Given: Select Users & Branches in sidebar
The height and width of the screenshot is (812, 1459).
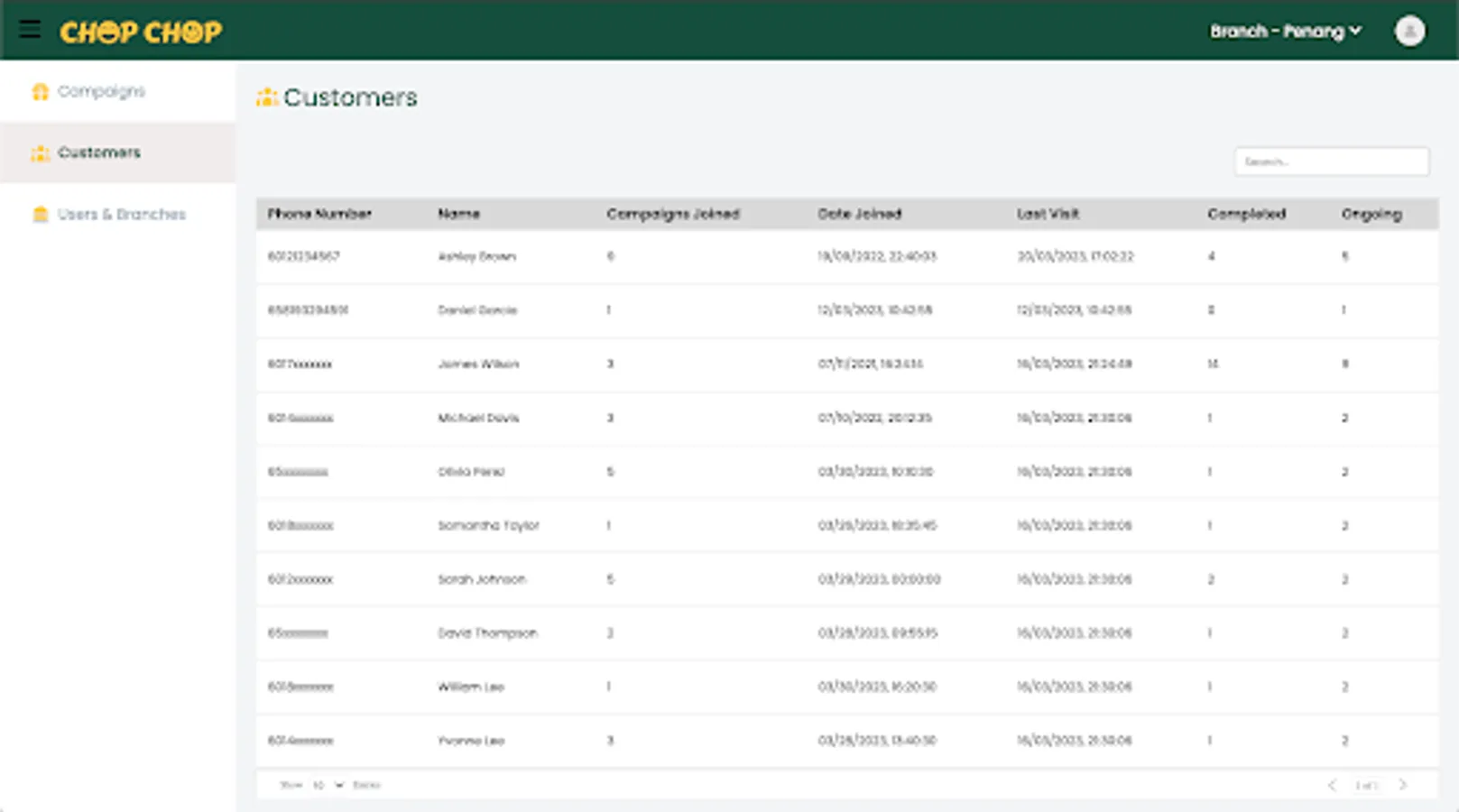Looking at the screenshot, I should (x=122, y=215).
